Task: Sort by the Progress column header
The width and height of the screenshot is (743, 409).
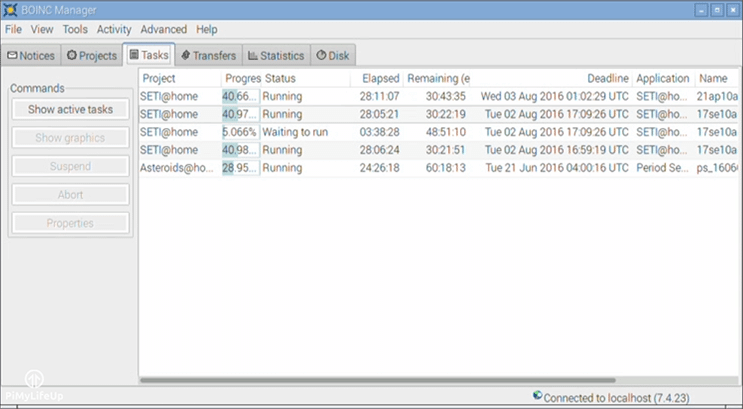Action: [x=241, y=78]
